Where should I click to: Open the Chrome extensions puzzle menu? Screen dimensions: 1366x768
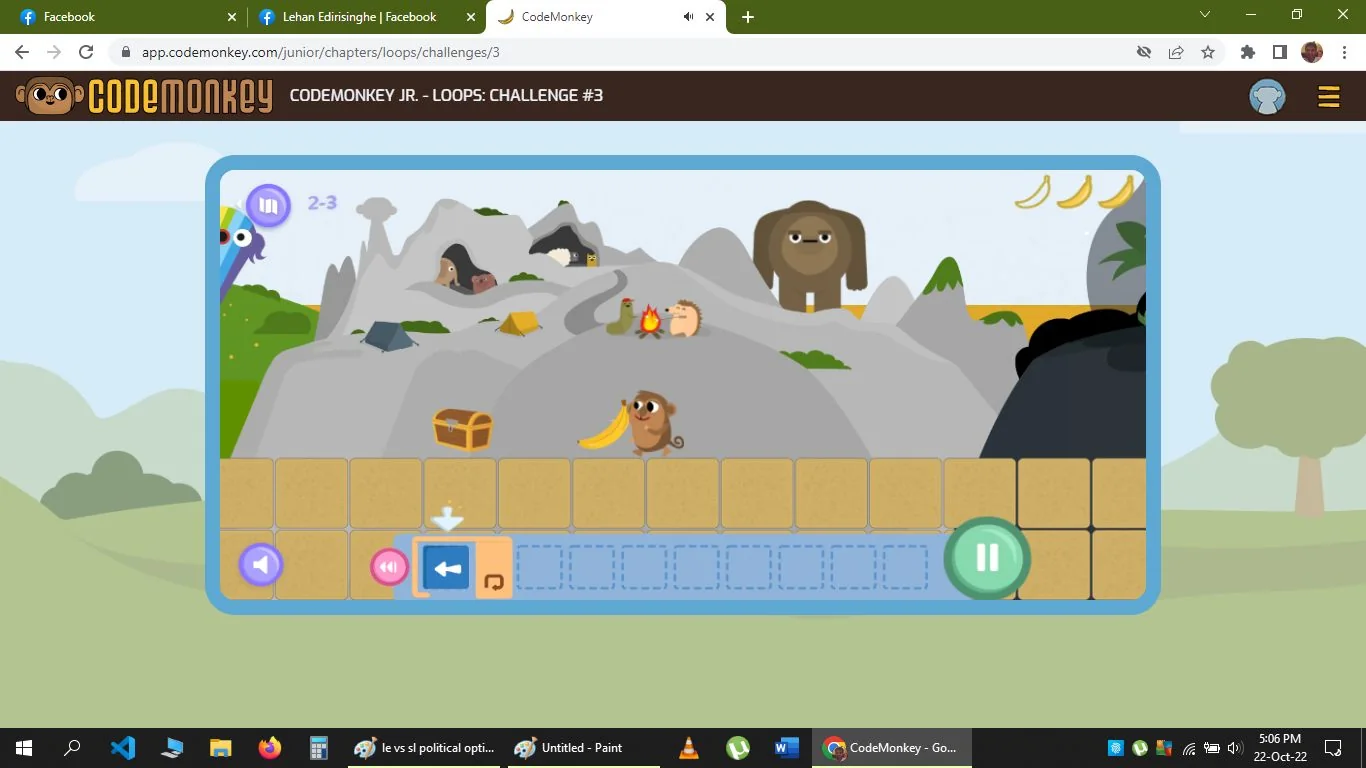(1247, 52)
